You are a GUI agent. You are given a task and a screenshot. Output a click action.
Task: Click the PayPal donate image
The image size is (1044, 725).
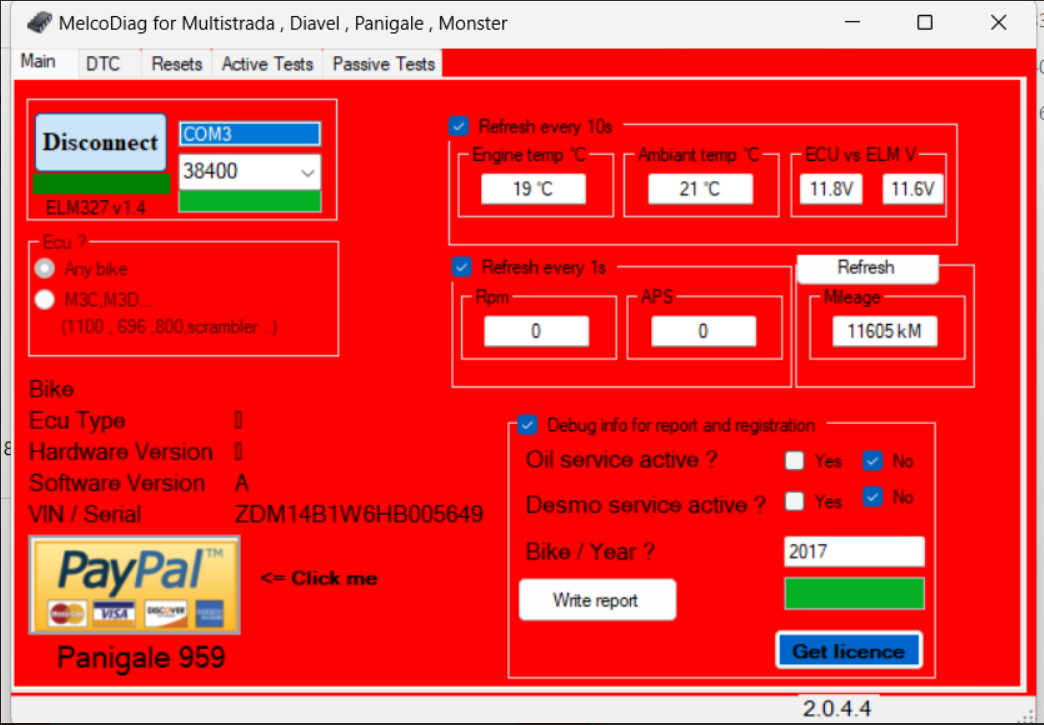coord(134,585)
